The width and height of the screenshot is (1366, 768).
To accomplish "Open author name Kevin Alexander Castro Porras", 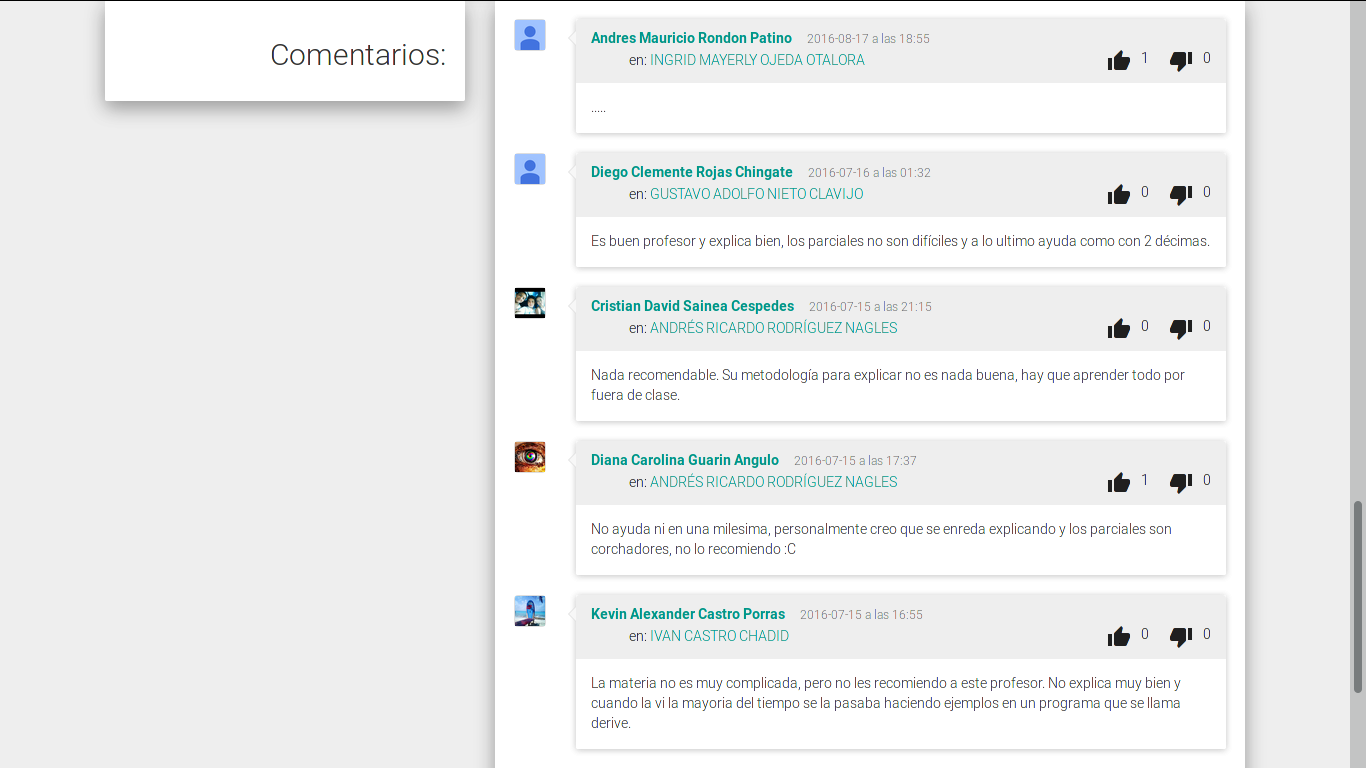I will pyautogui.click(x=688, y=614).
